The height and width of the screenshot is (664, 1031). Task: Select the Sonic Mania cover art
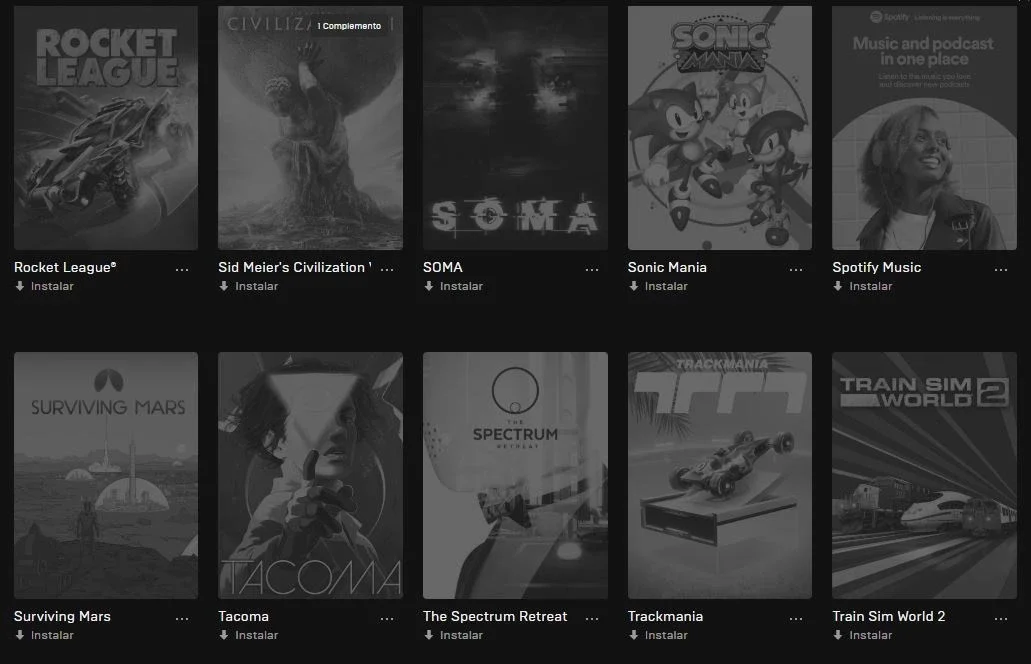[720, 128]
